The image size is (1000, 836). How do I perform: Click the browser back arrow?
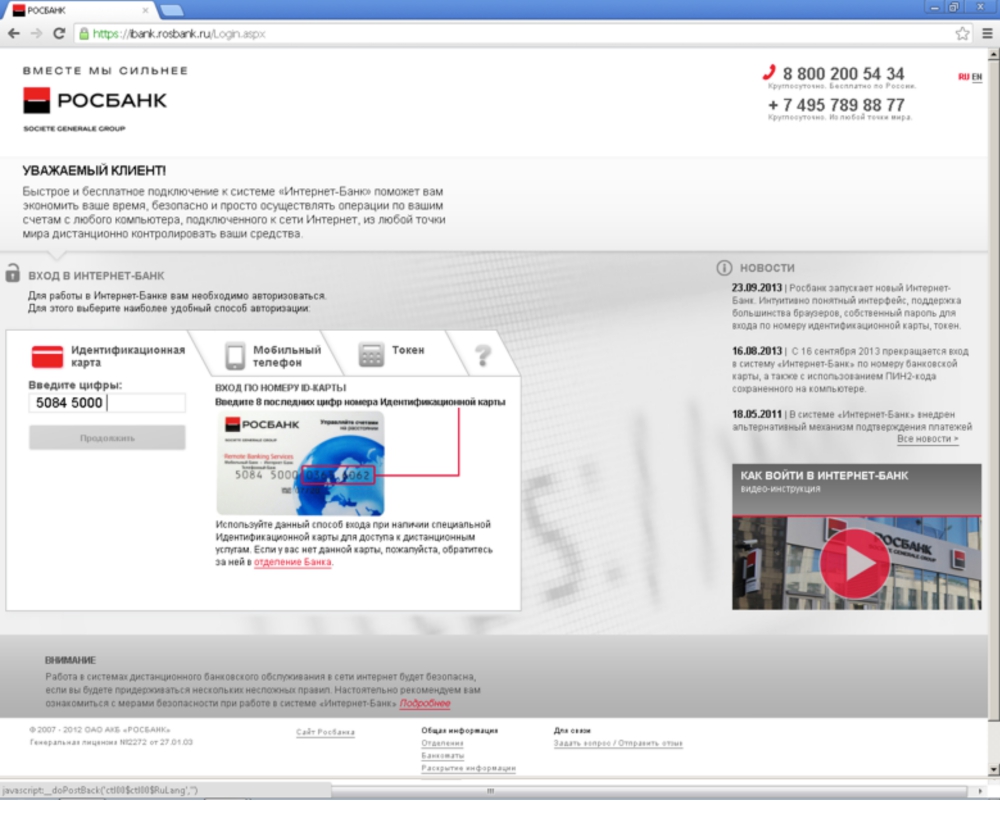coord(13,34)
